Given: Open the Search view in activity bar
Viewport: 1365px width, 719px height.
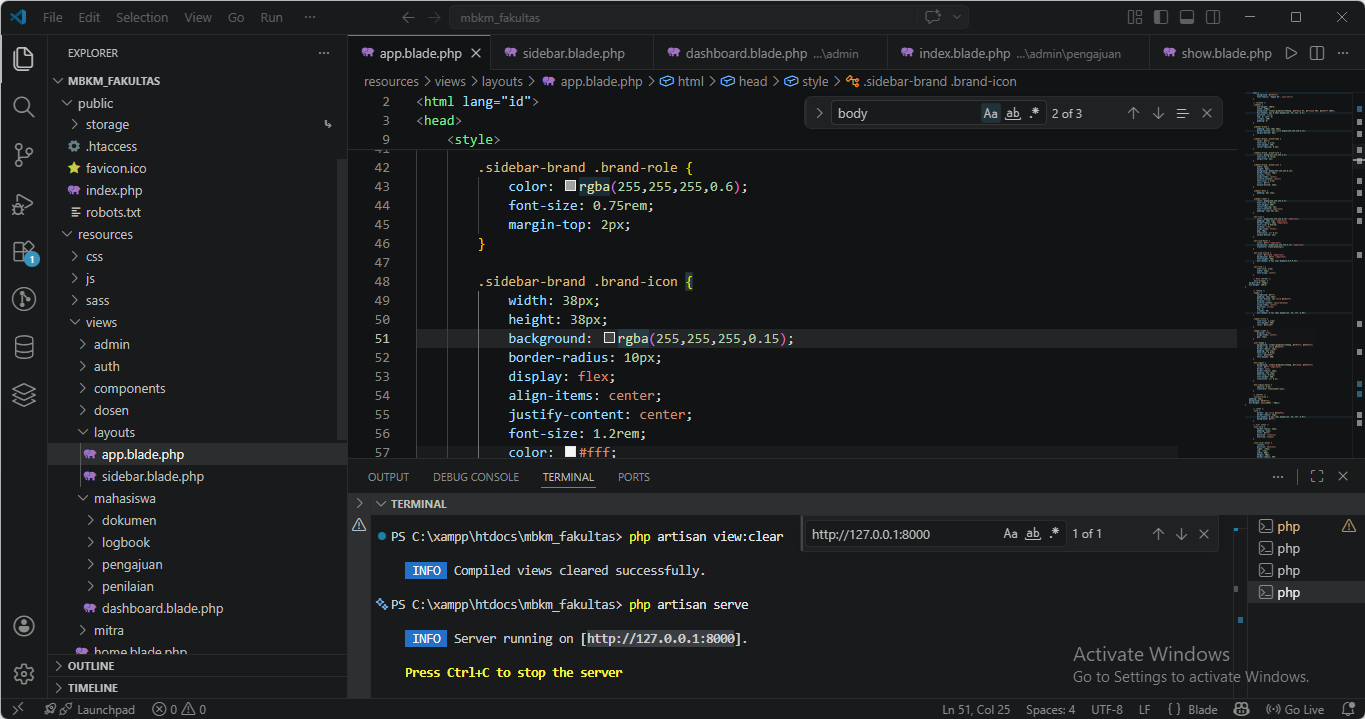Looking at the screenshot, I should coord(24,106).
